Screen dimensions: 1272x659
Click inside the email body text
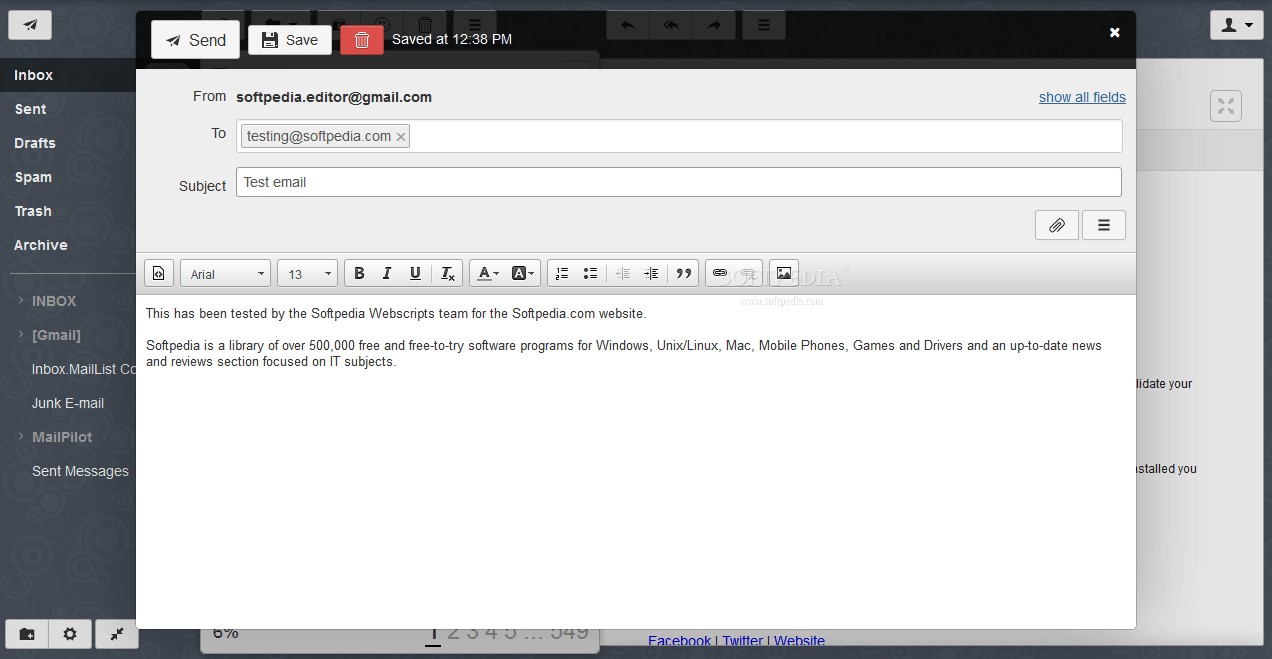(x=635, y=460)
